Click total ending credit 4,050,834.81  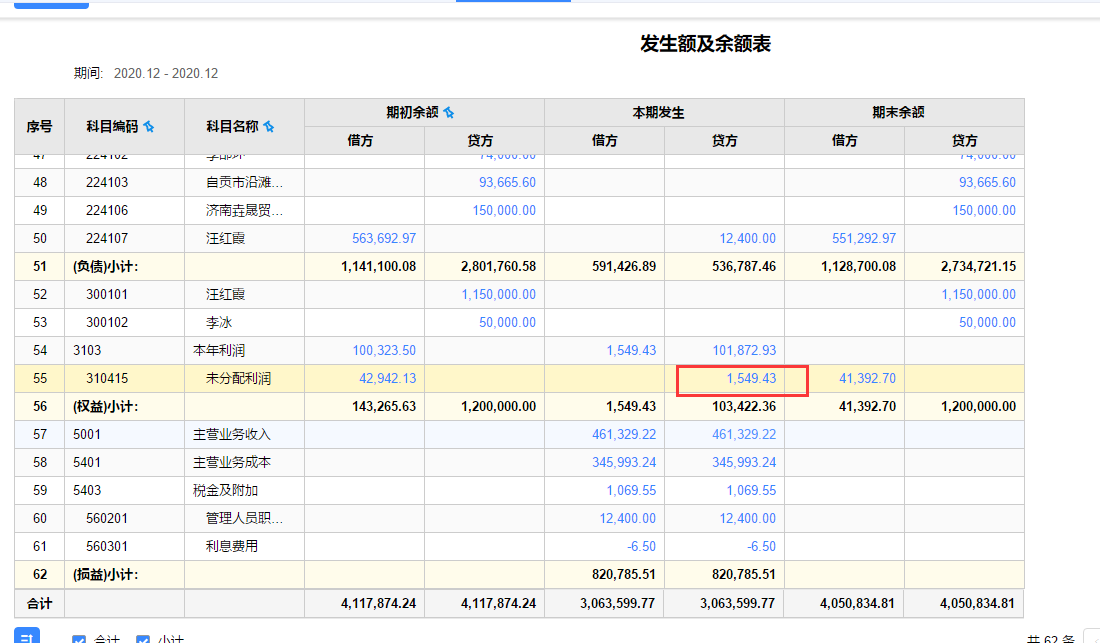tap(977, 604)
